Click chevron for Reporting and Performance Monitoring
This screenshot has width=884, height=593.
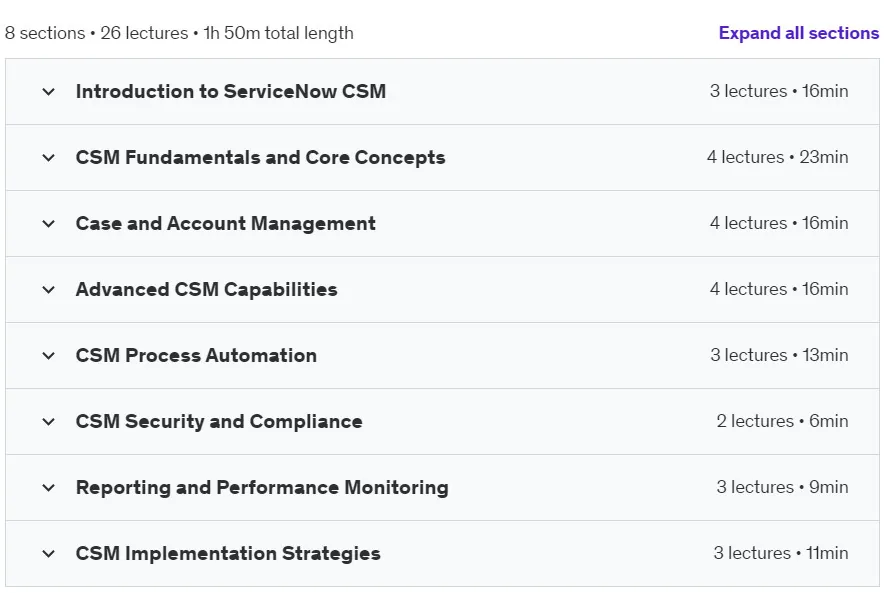coord(48,487)
